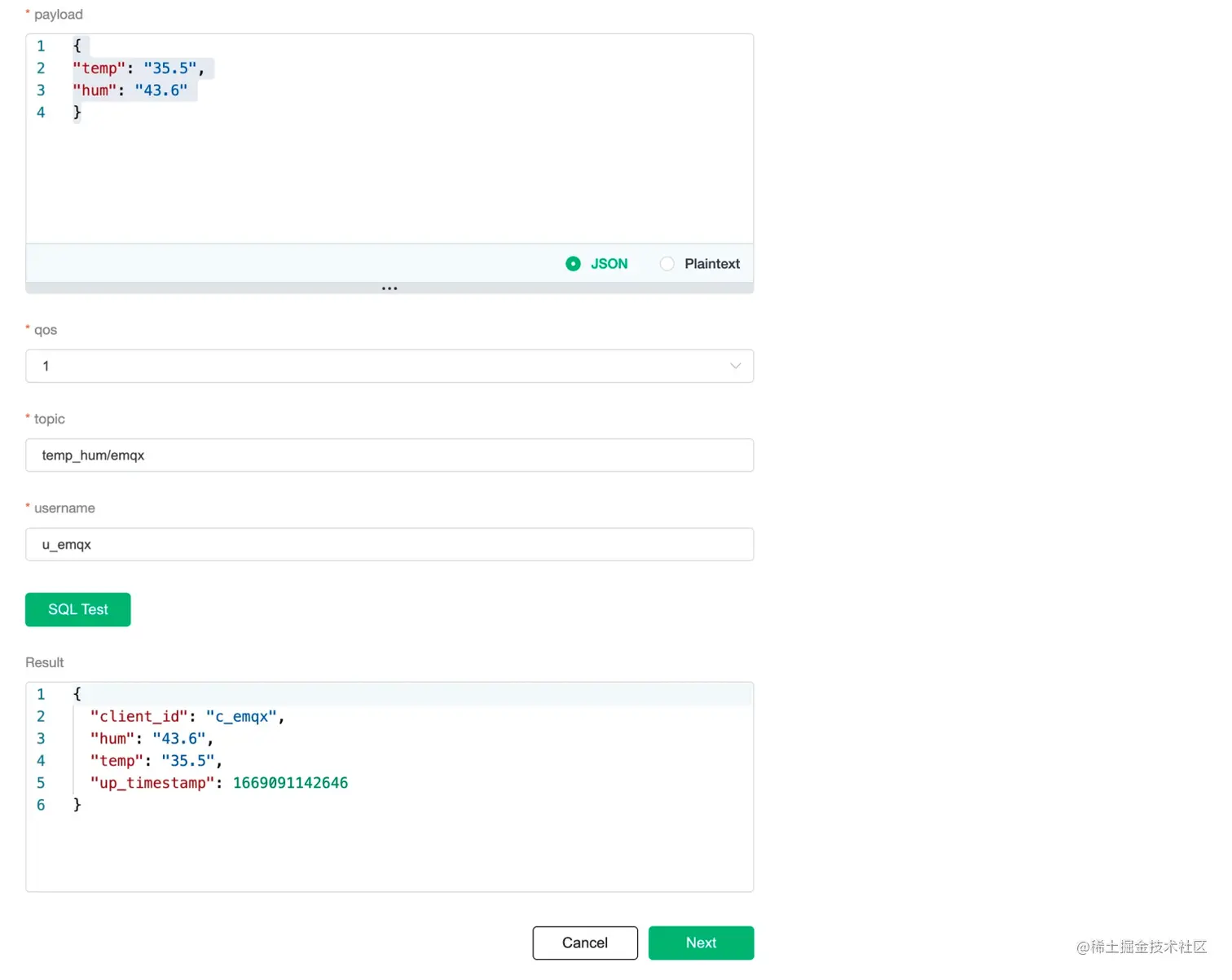The width and height of the screenshot is (1232, 980).
Task: Click the "client_id": "c_emqx" result line
Action: coord(187,717)
